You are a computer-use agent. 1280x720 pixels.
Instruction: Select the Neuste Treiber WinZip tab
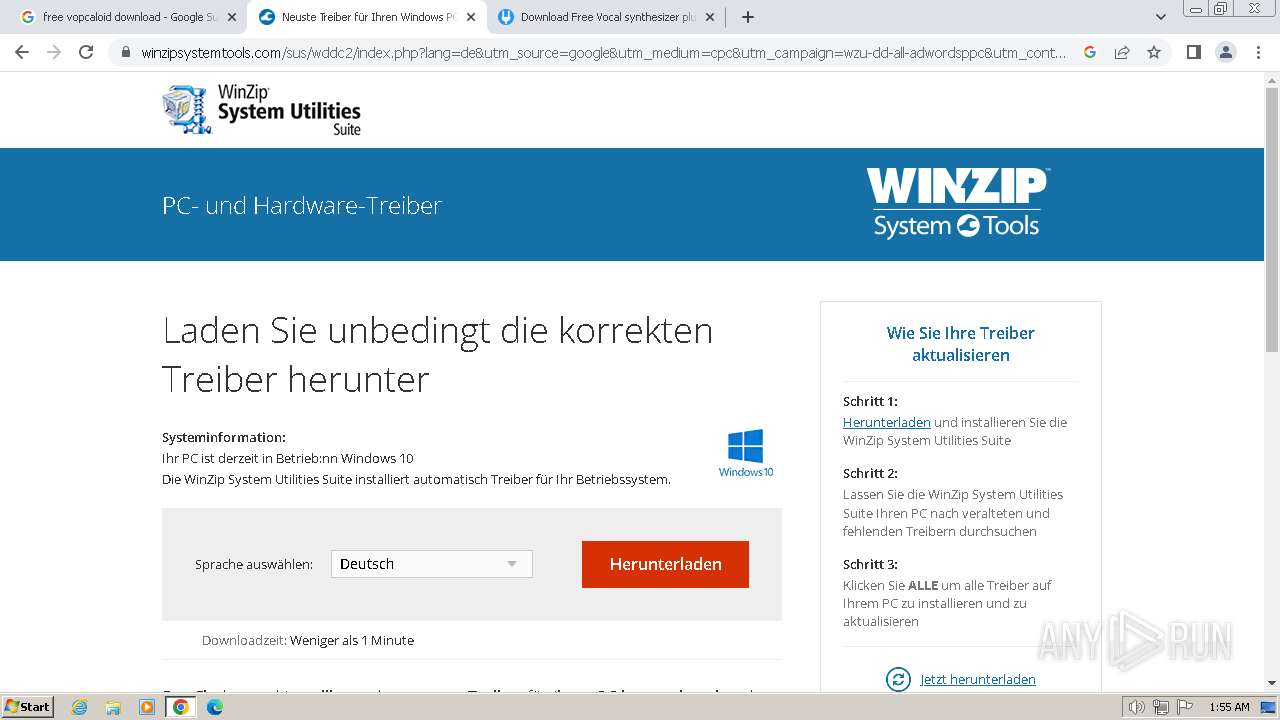click(366, 17)
